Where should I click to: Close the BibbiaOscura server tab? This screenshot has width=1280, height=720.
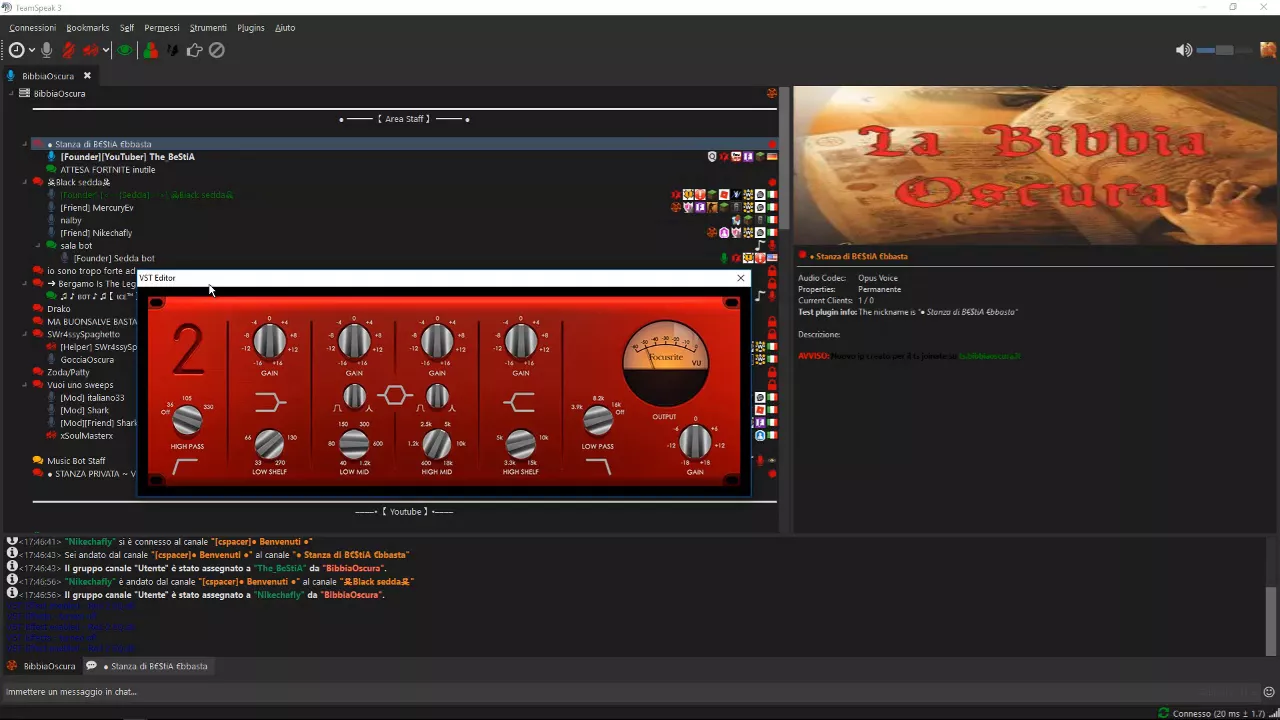[x=87, y=75]
